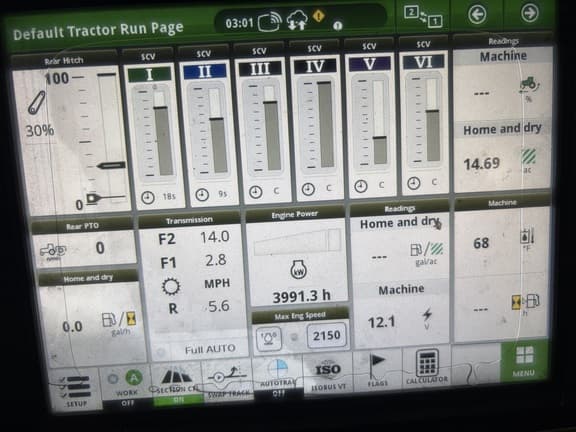Image resolution: width=576 pixels, height=432 pixels.
Task: Open the Flags shortcut
Action: 377,369
